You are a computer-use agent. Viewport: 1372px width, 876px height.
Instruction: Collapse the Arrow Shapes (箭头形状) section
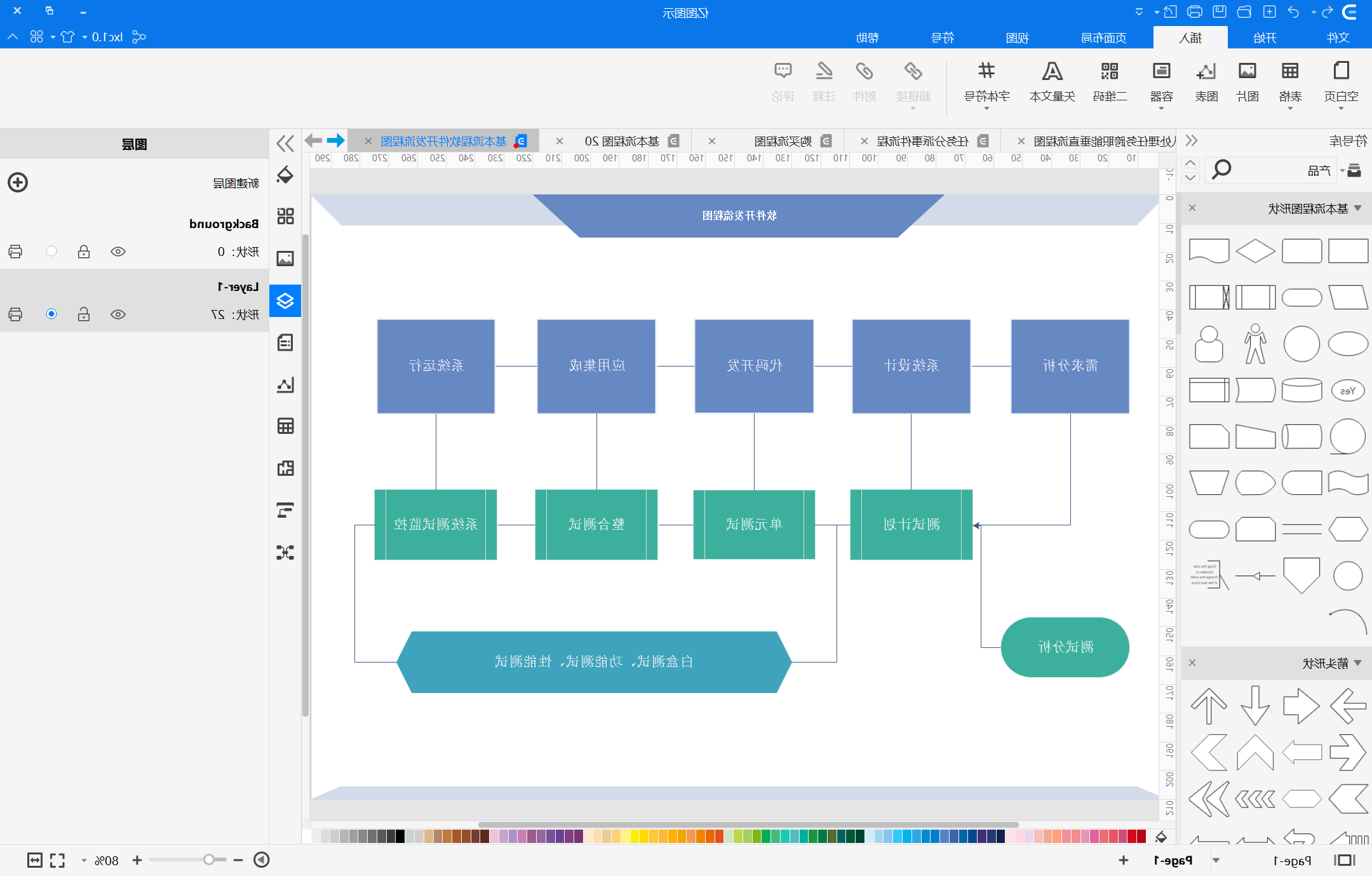[x=1358, y=663]
